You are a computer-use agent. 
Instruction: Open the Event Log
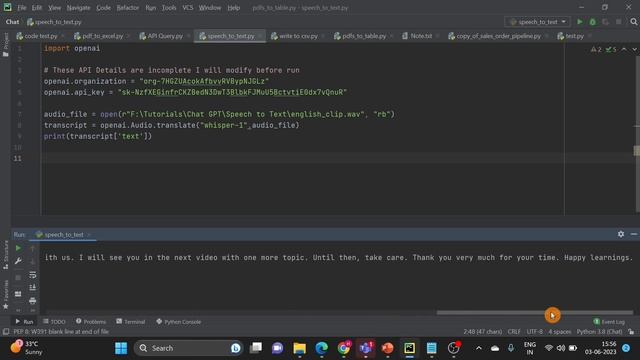click(x=609, y=322)
